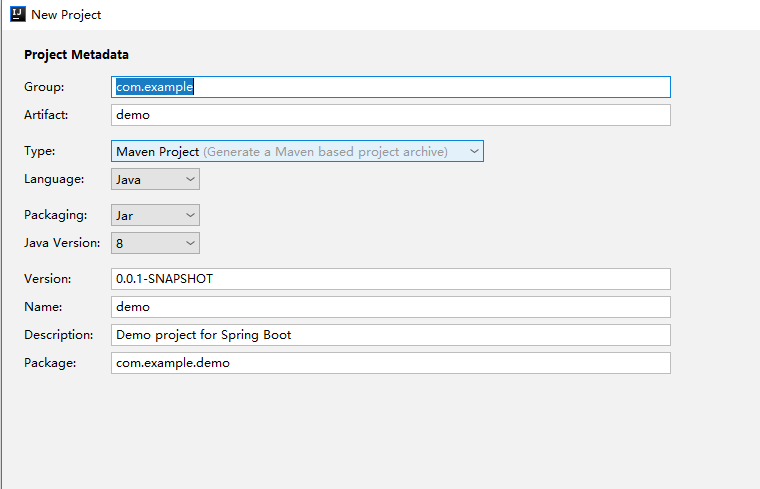Viewport: 760px width, 489px height.
Task: Click the New Project window title
Action: coord(66,15)
